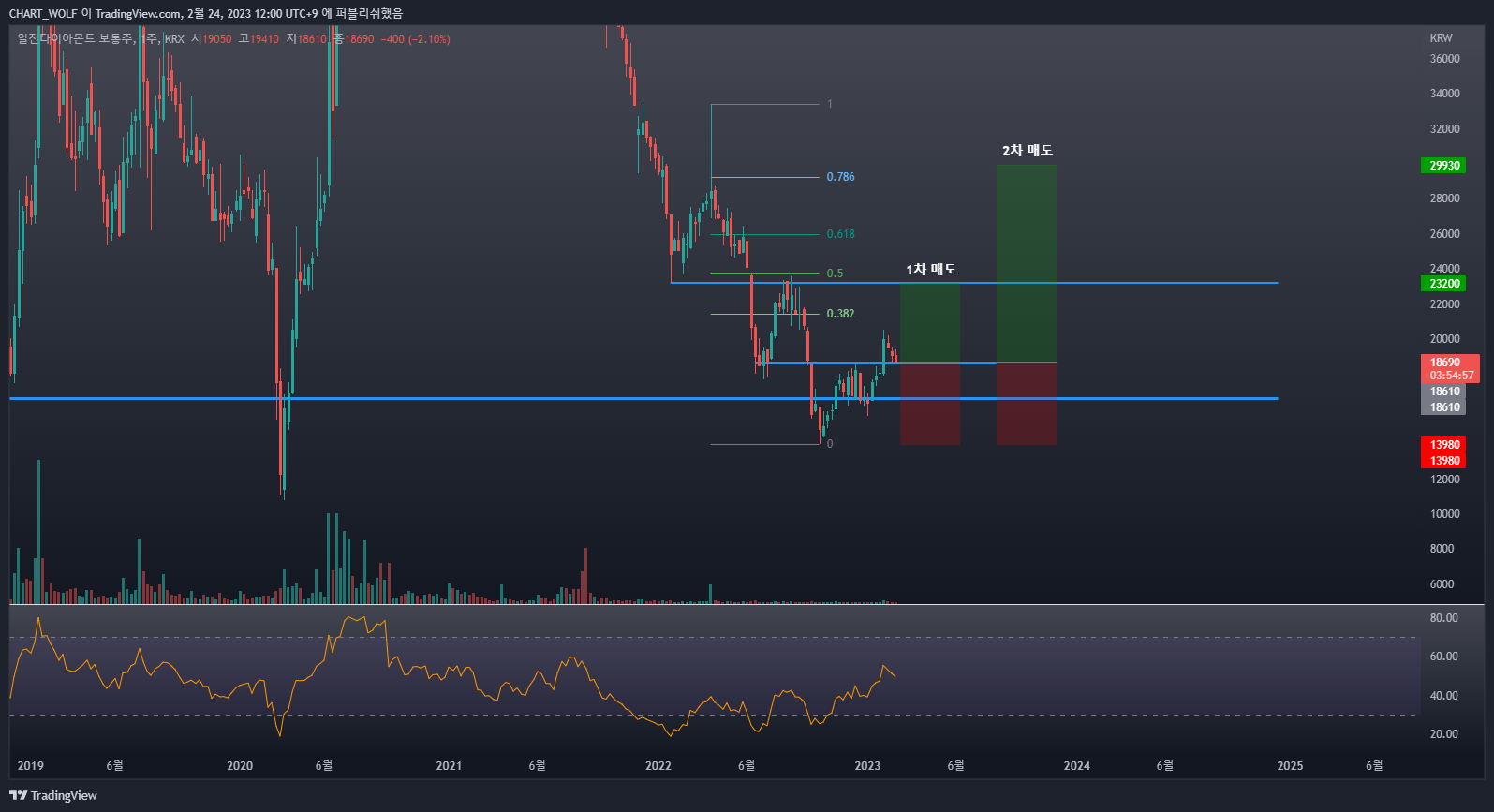Select the 0.382 Fibonacci level label
Image resolution: width=1494 pixels, height=812 pixels.
pyautogui.click(x=840, y=314)
